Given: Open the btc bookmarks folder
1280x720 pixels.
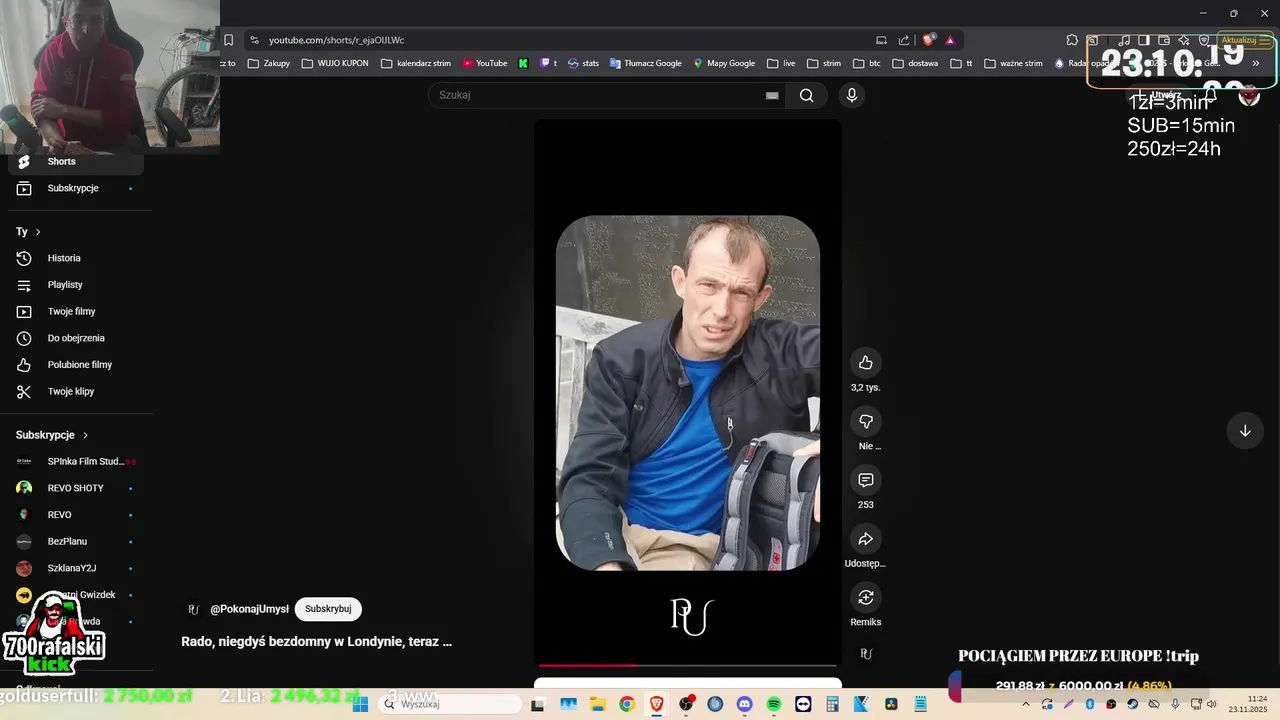Looking at the screenshot, I should pyautogui.click(x=867, y=63).
